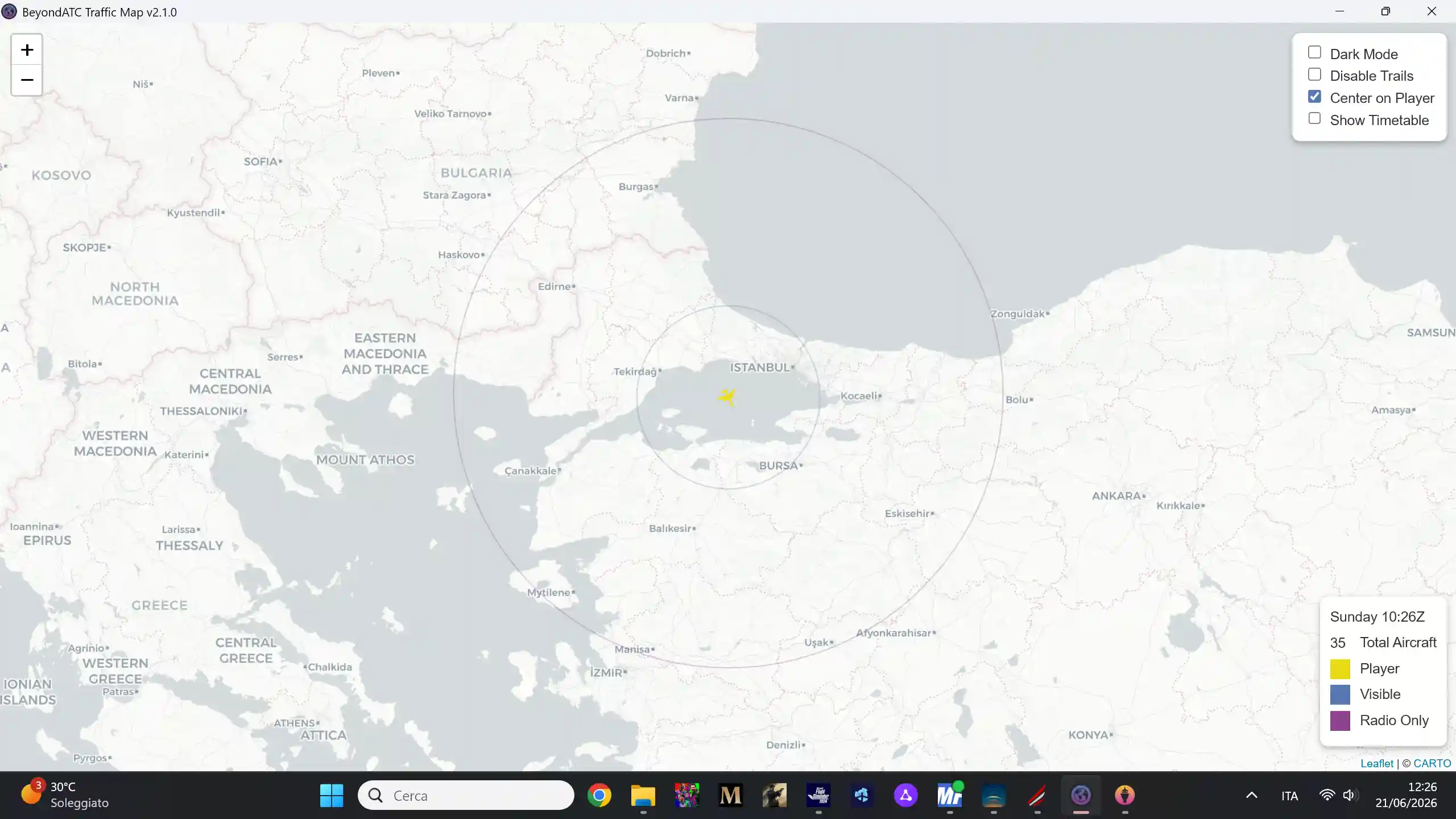Tick the Disable Trails checkbox
Screen dimensions: 1456x819
coord(1314,75)
